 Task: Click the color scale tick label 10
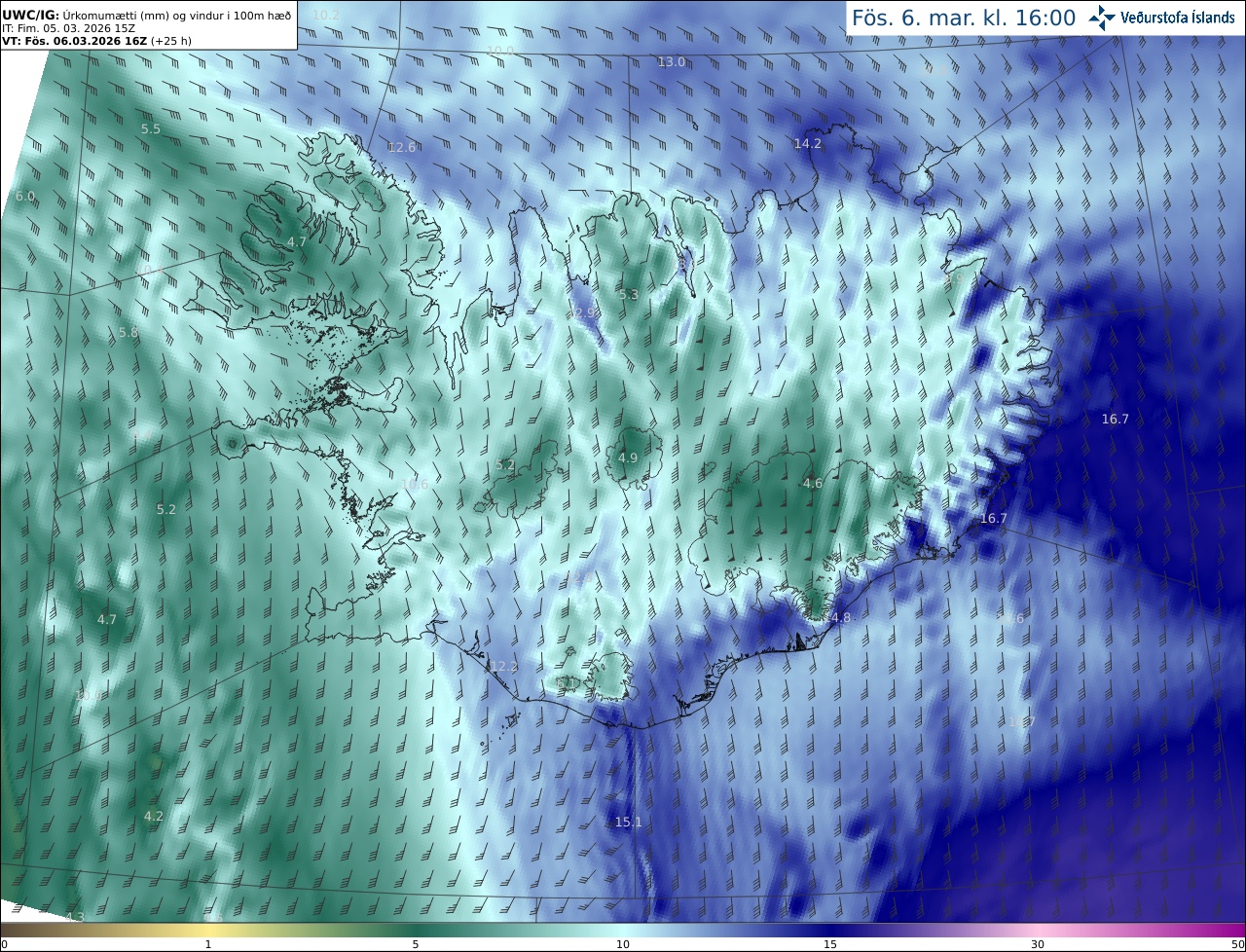click(x=623, y=944)
